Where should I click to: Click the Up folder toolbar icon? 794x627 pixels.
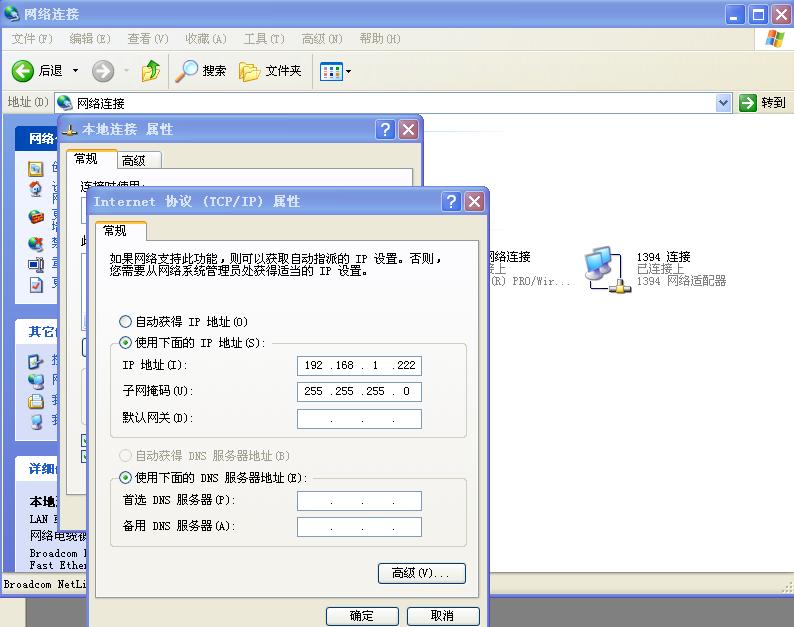(x=151, y=71)
